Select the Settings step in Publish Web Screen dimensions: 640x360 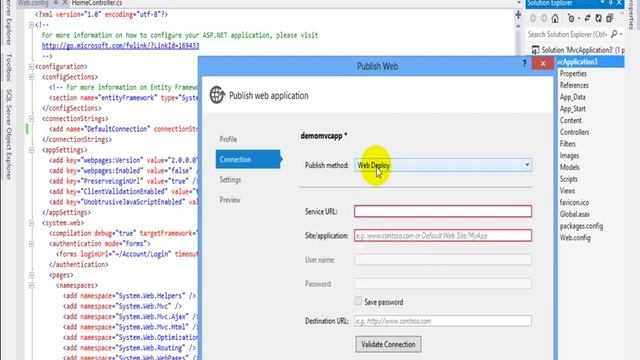point(230,180)
